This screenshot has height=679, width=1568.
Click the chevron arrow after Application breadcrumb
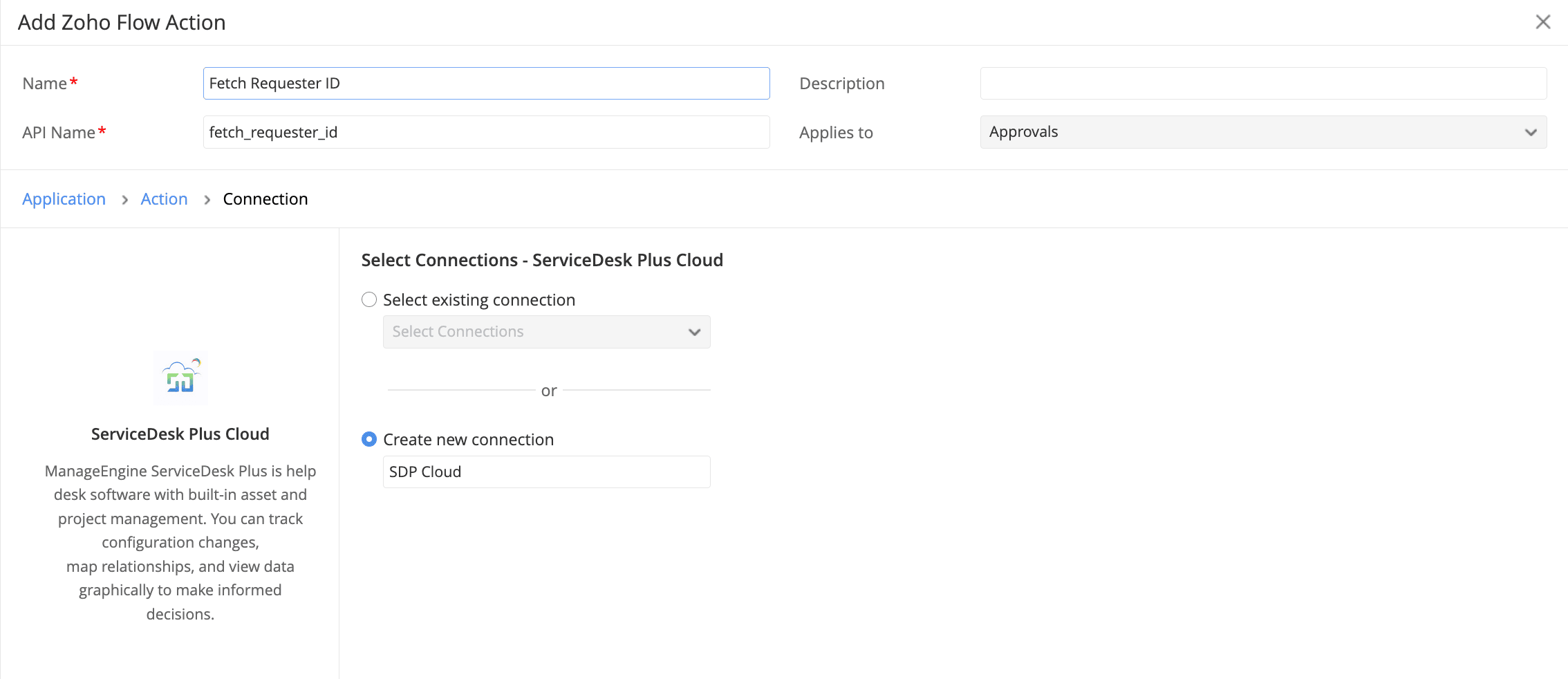coord(124,200)
